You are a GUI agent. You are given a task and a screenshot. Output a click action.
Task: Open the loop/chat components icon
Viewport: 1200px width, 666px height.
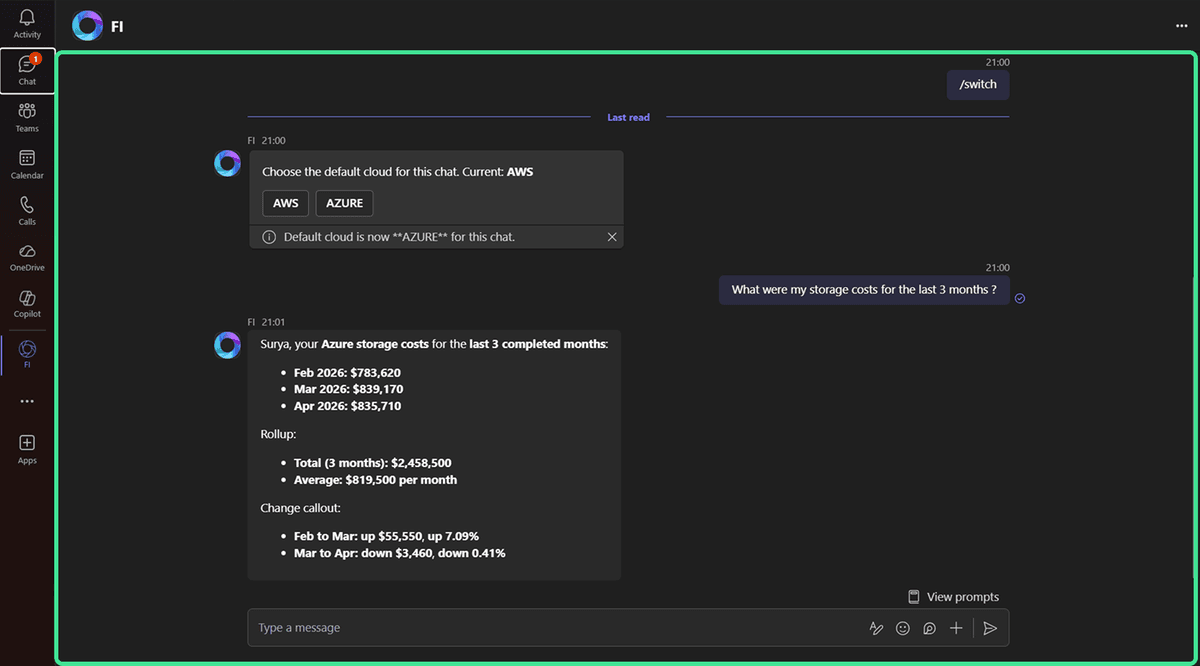929,628
